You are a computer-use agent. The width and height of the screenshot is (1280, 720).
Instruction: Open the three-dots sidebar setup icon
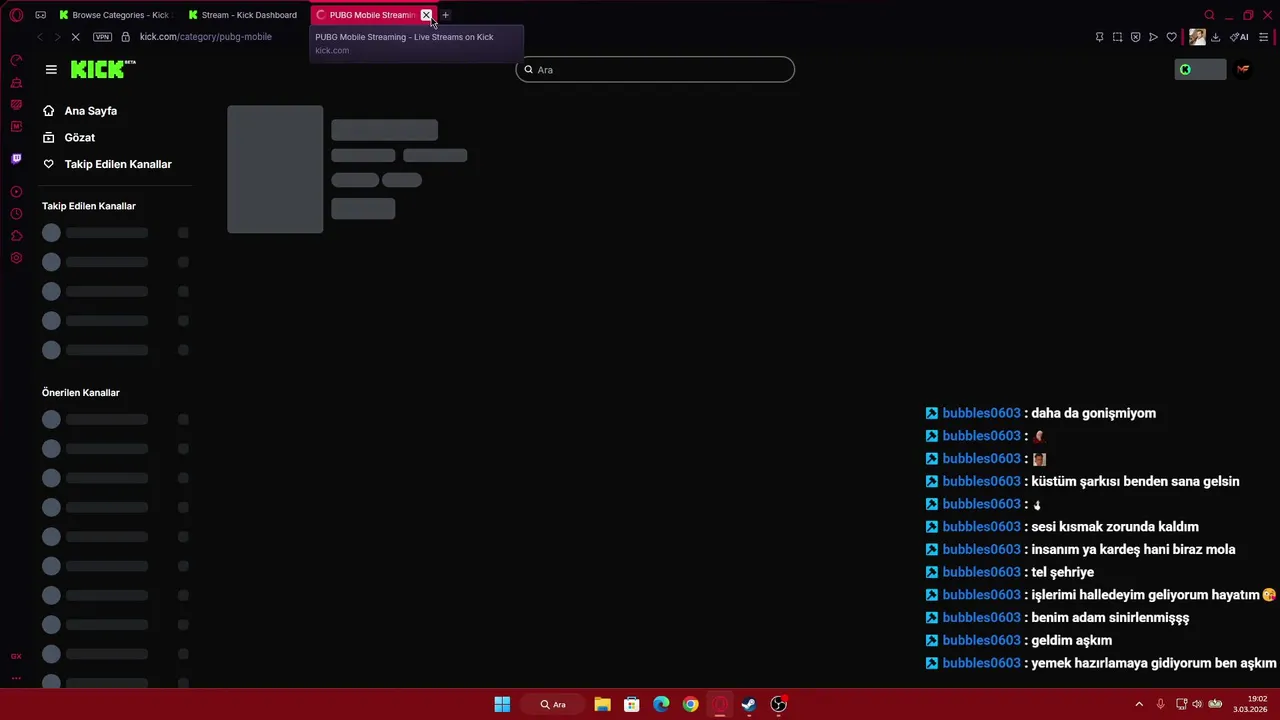pos(16,678)
